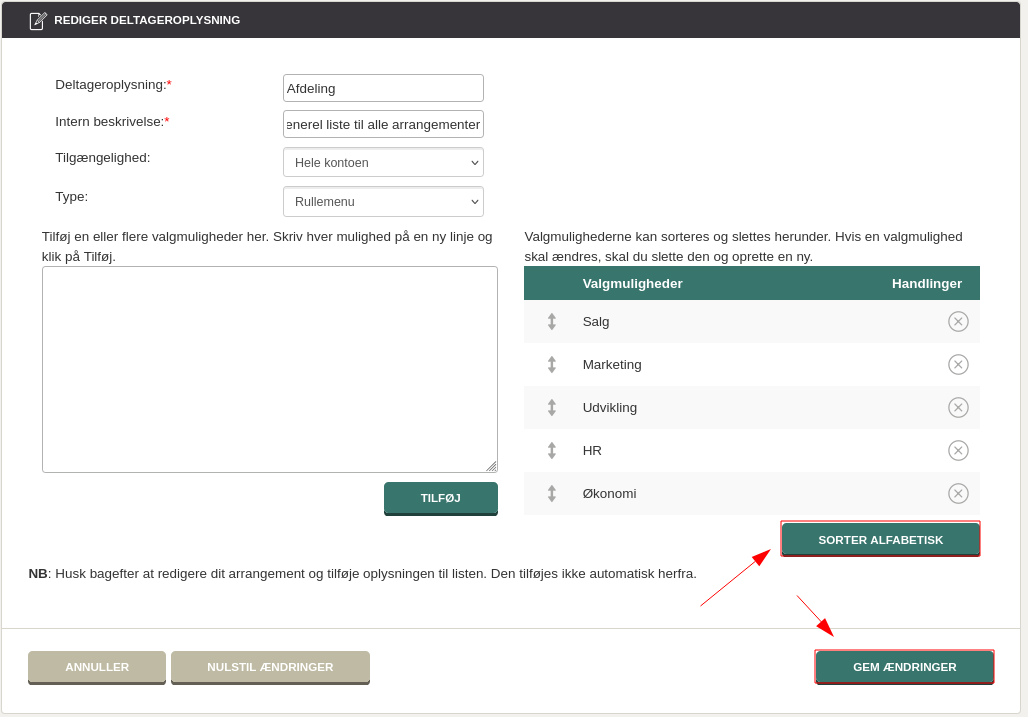The image size is (1028, 717).
Task: Delete the Udvikling option
Action: 958,408
